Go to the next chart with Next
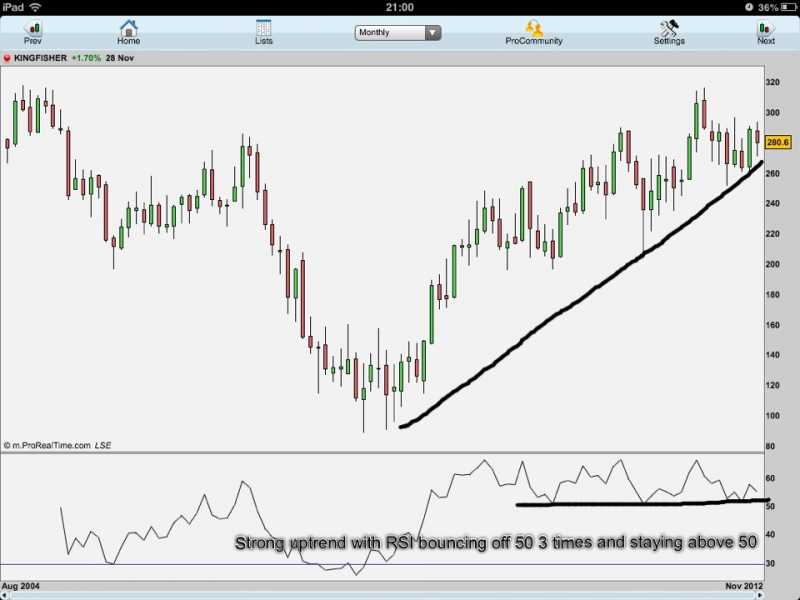Viewport: 800px width, 600px height. point(766,32)
